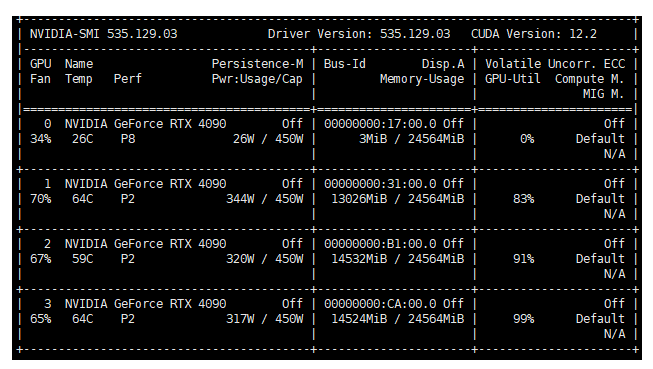The width and height of the screenshot is (653, 369).
Task: Click GPU utilization 91%
Action: (x=523, y=259)
